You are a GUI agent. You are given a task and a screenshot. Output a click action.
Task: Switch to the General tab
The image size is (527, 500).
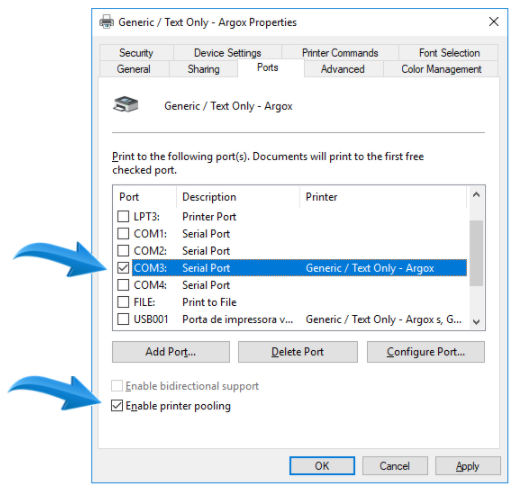[133, 69]
